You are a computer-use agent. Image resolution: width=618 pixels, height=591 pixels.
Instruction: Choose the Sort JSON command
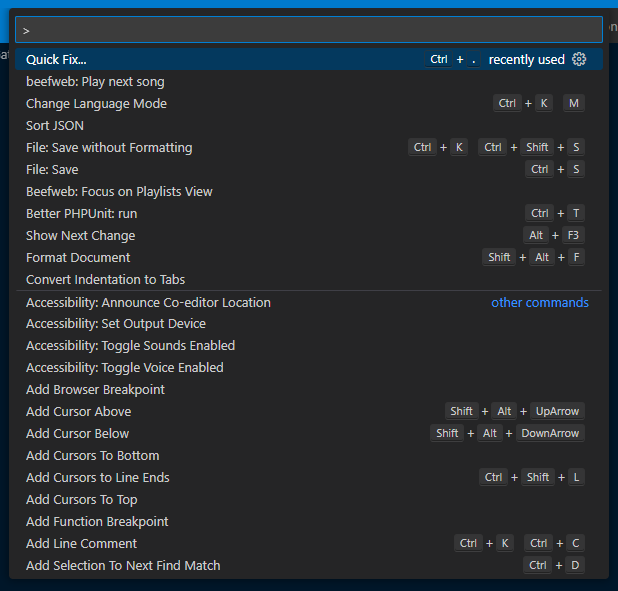pos(55,126)
